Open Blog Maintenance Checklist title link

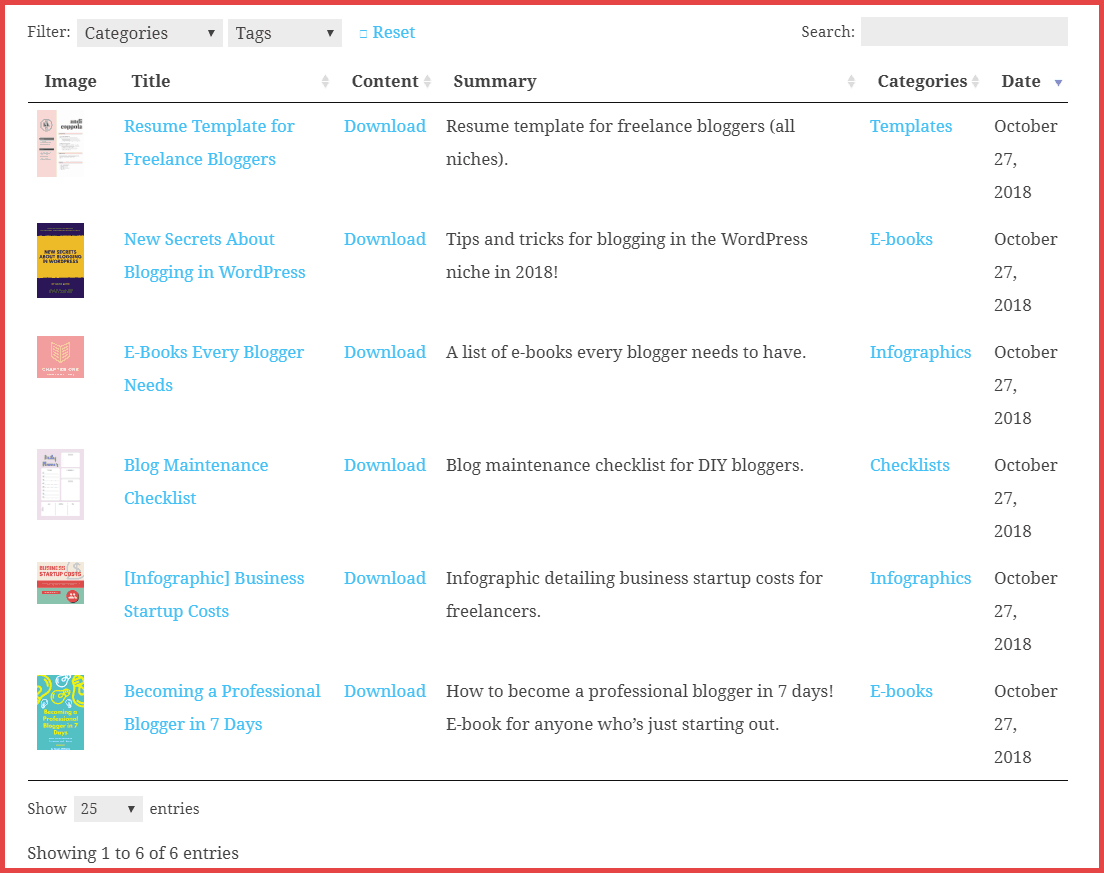(x=196, y=482)
